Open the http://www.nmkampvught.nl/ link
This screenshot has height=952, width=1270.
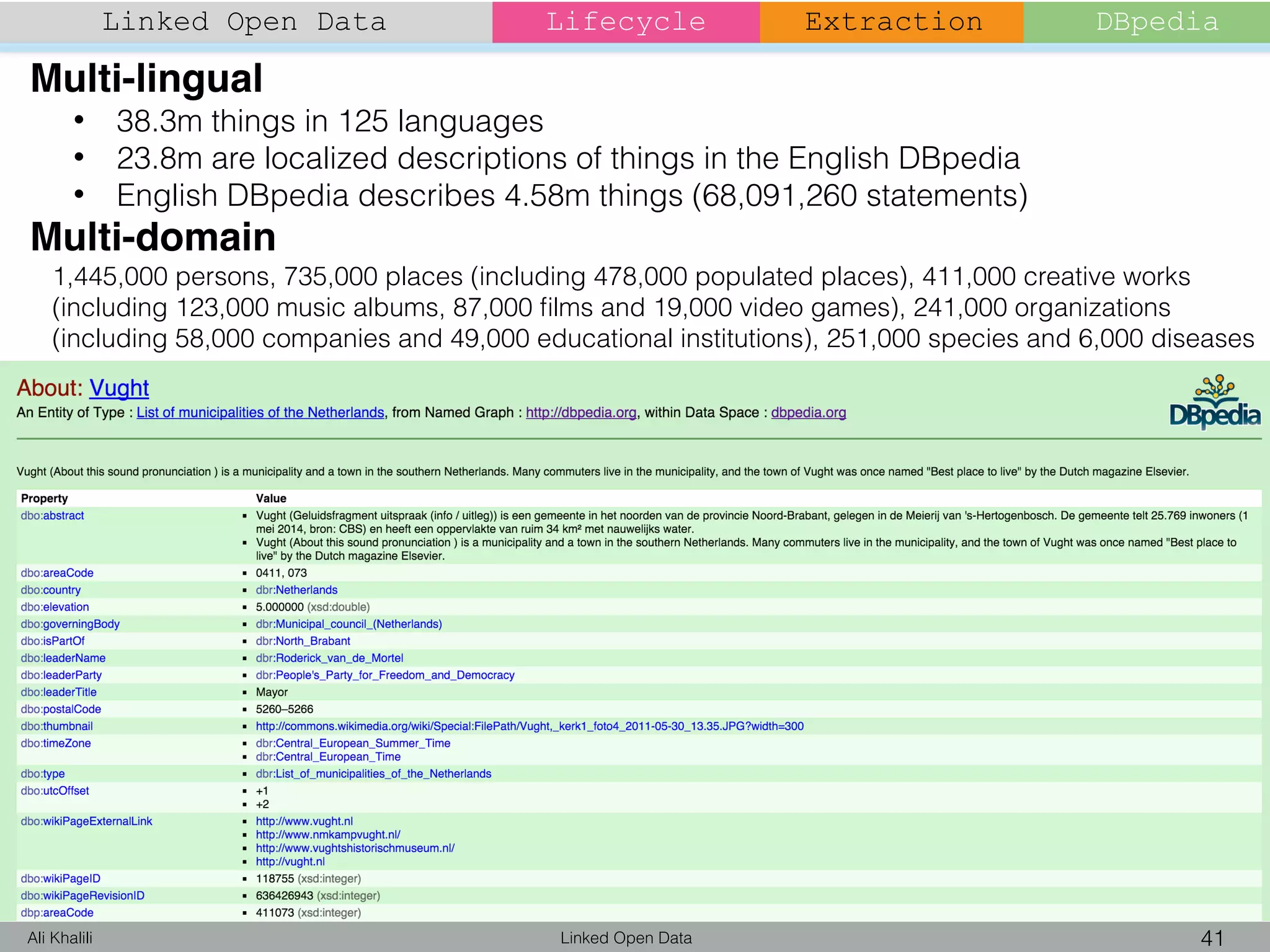click(x=328, y=835)
